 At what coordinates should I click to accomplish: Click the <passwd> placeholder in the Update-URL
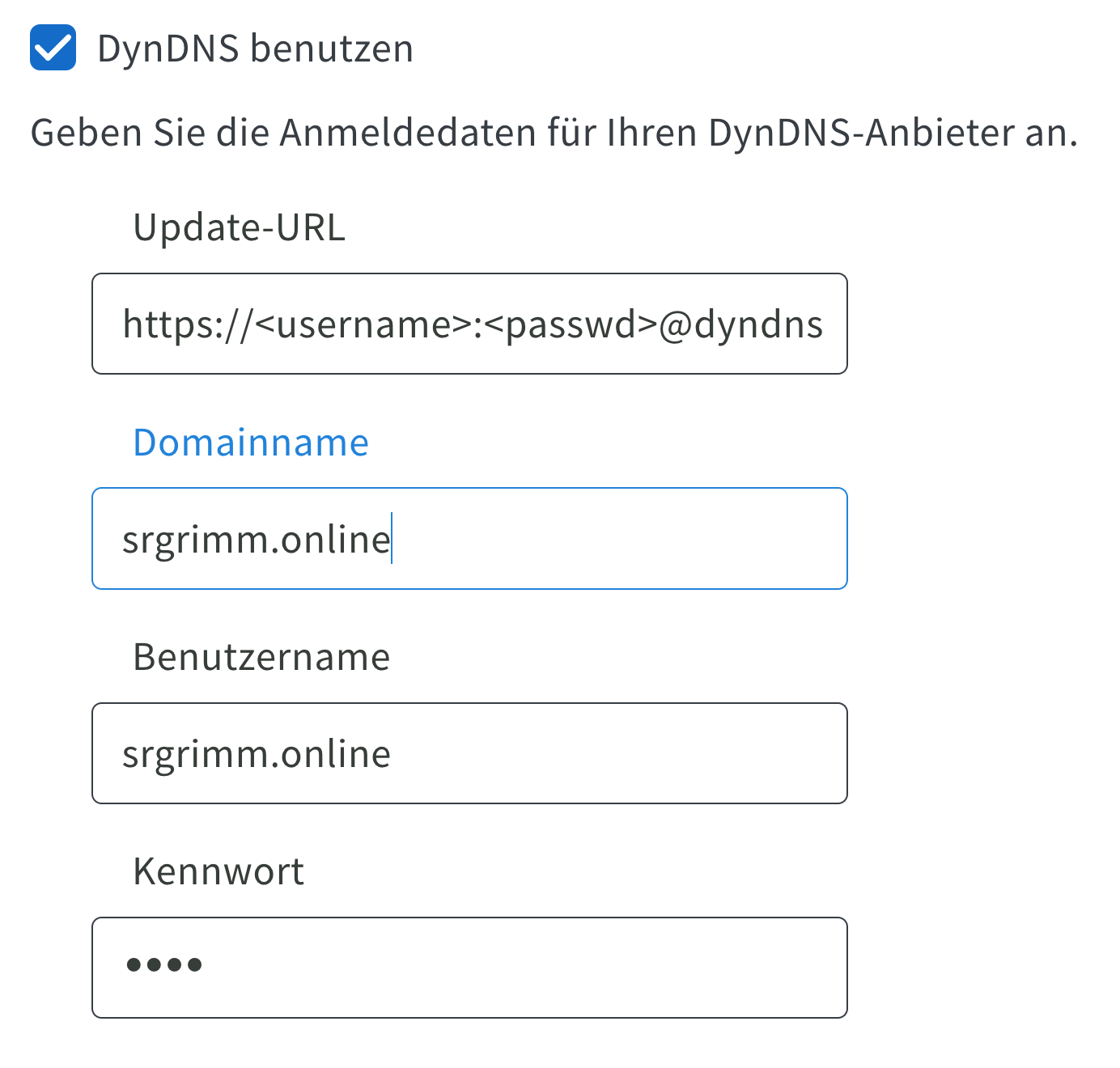point(571,324)
